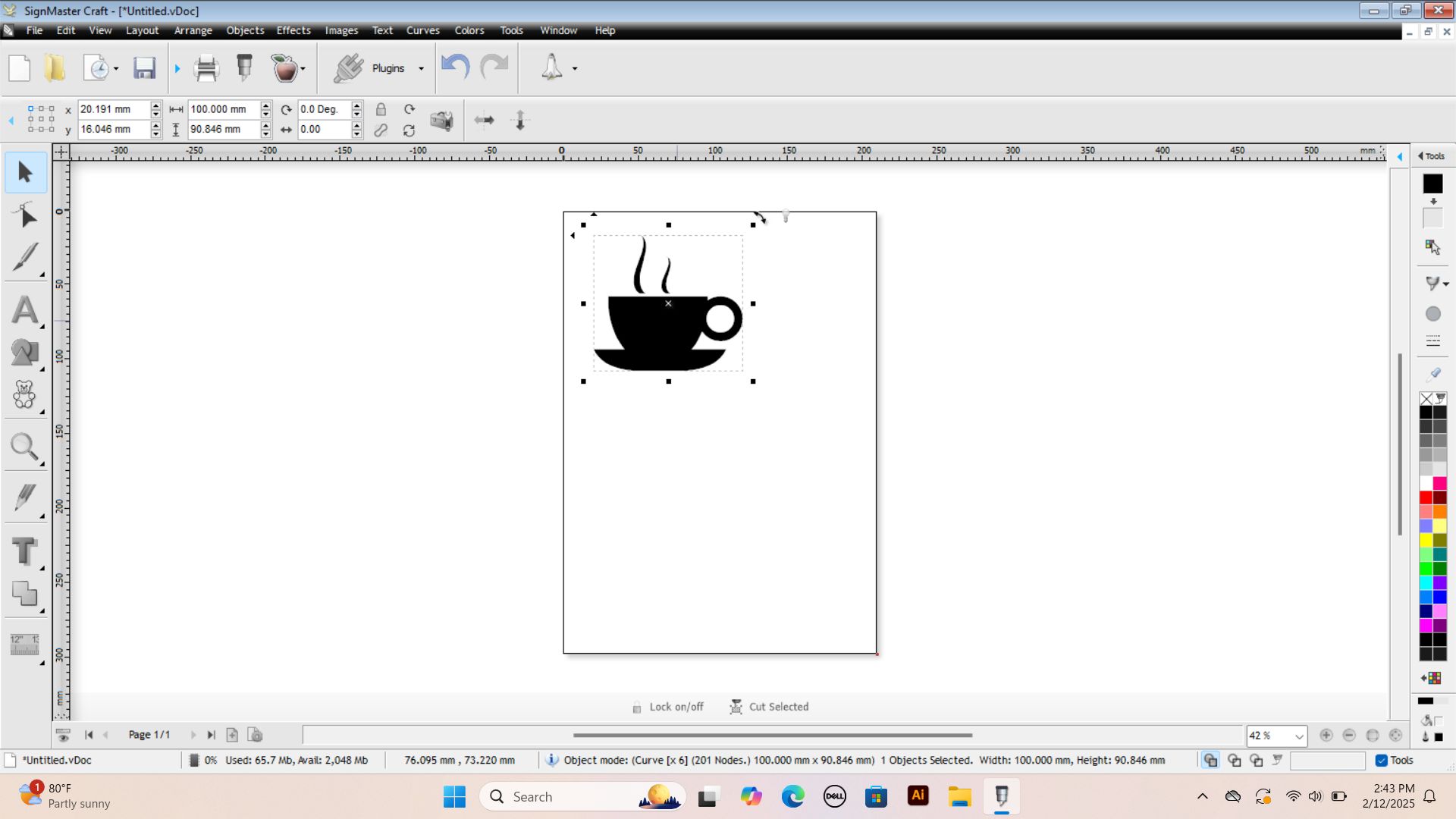Image resolution: width=1456 pixels, height=819 pixels.
Task: Create a new blank document
Action: click(x=20, y=68)
